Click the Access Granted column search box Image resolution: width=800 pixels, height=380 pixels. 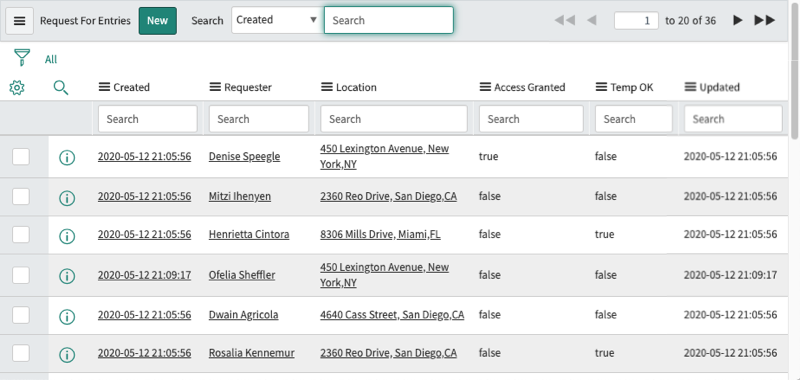[531, 119]
